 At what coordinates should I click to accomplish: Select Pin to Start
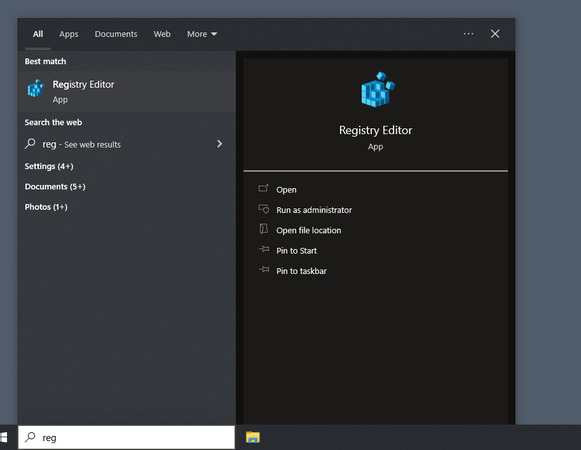pyautogui.click(x=296, y=251)
